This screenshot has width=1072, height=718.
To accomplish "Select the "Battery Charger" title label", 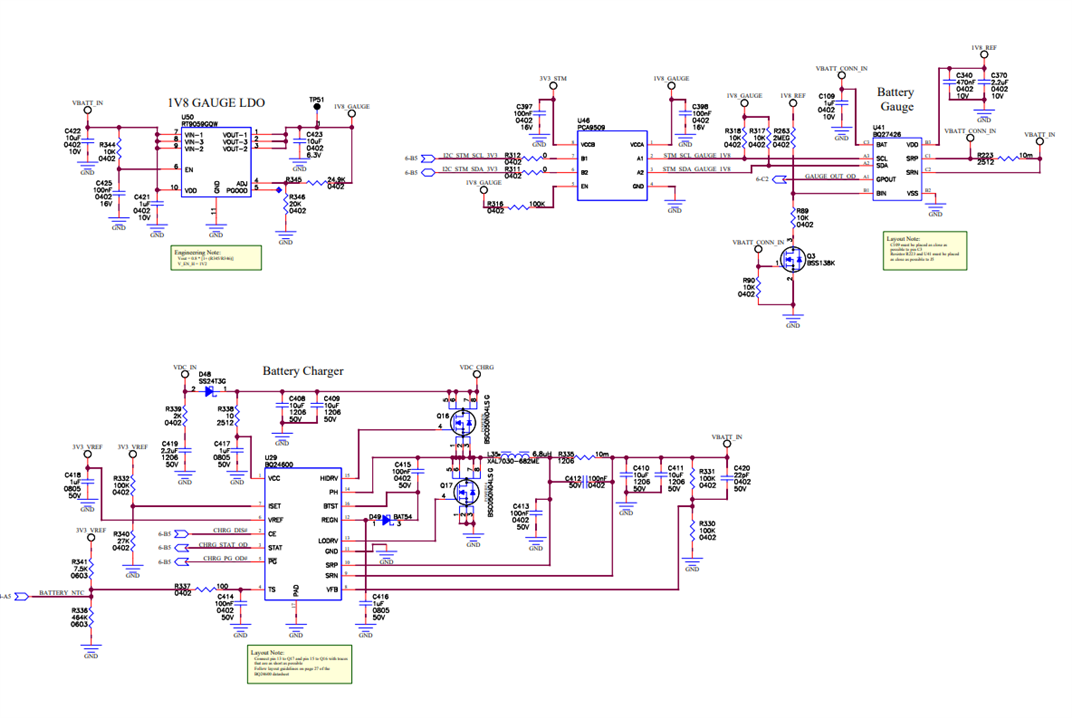I will pyautogui.click(x=303, y=371).
